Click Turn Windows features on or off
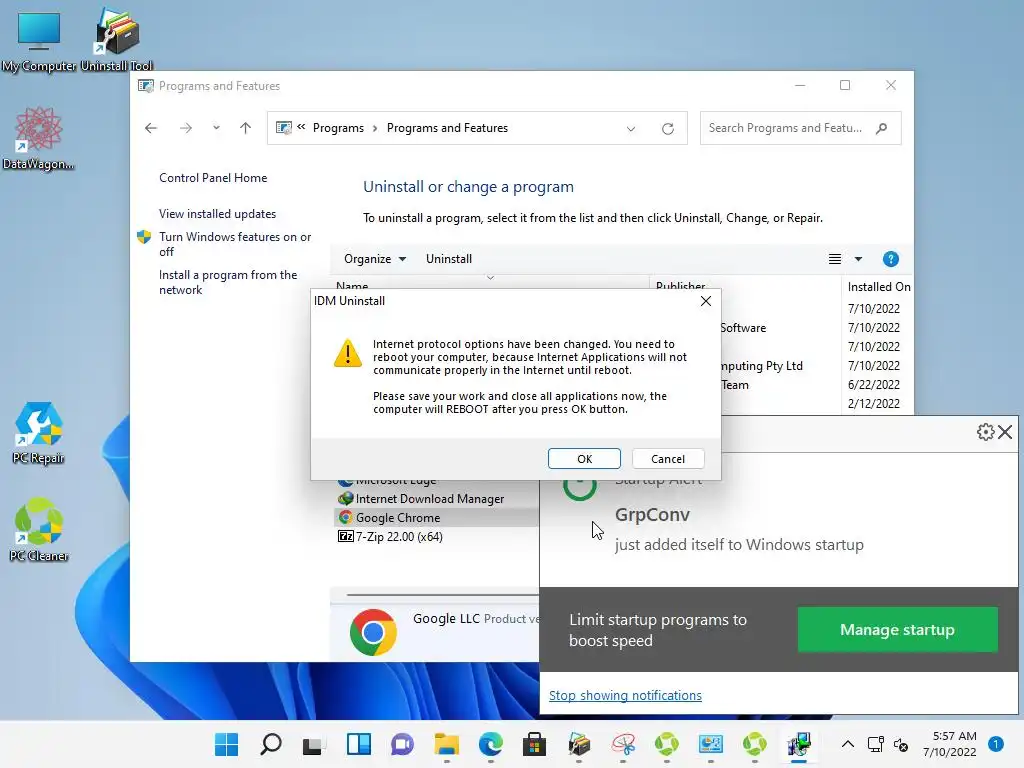1024x768 pixels. point(235,244)
